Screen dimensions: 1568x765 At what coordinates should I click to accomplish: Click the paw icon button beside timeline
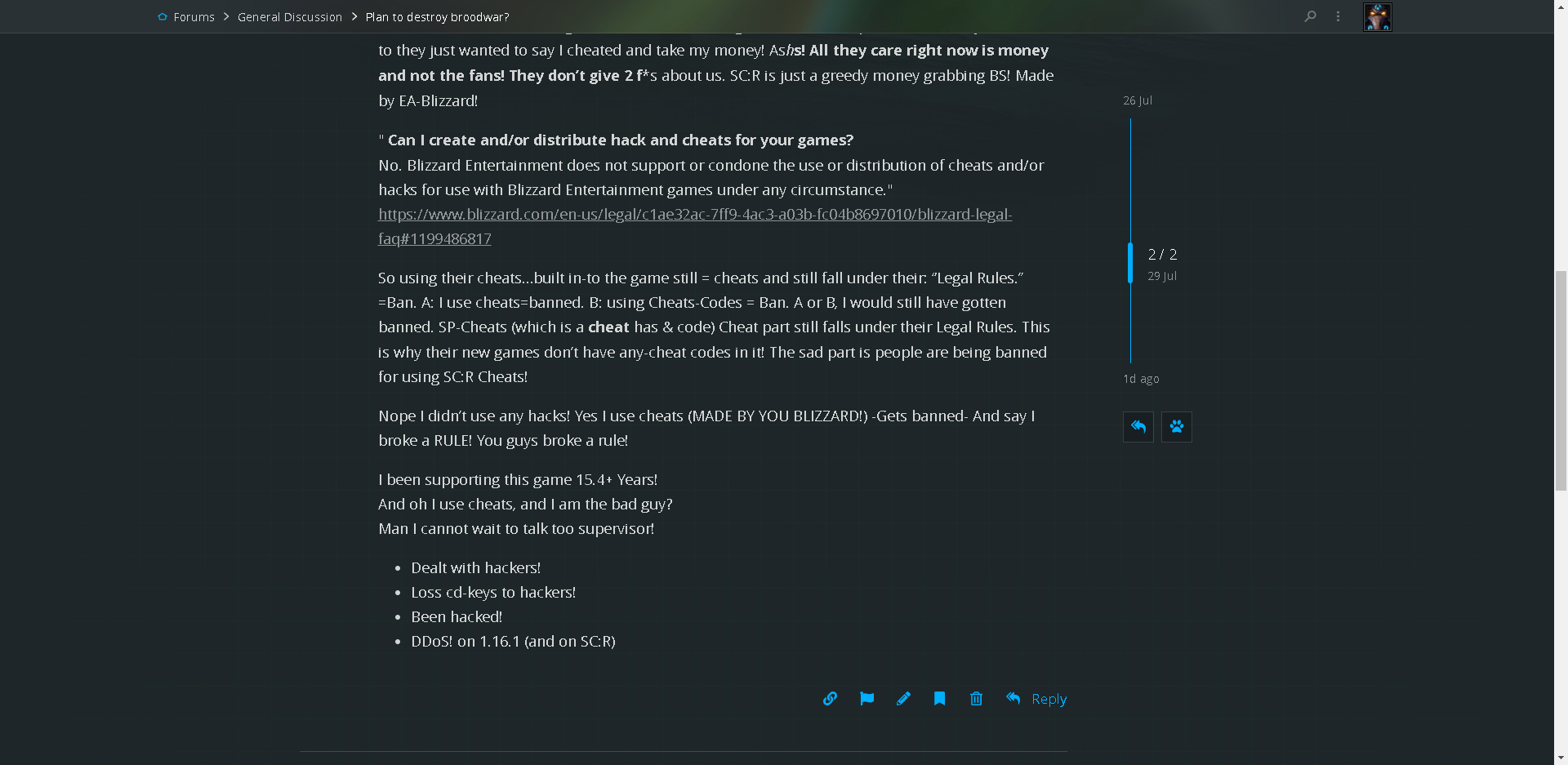pos(1177,427)
